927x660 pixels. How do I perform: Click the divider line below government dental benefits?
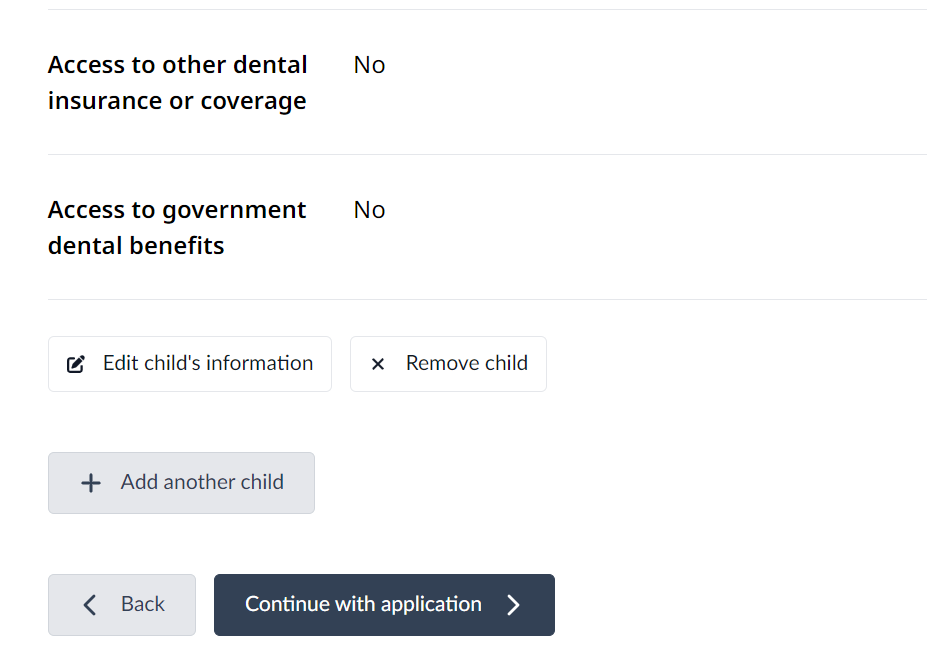click(487, 299)
